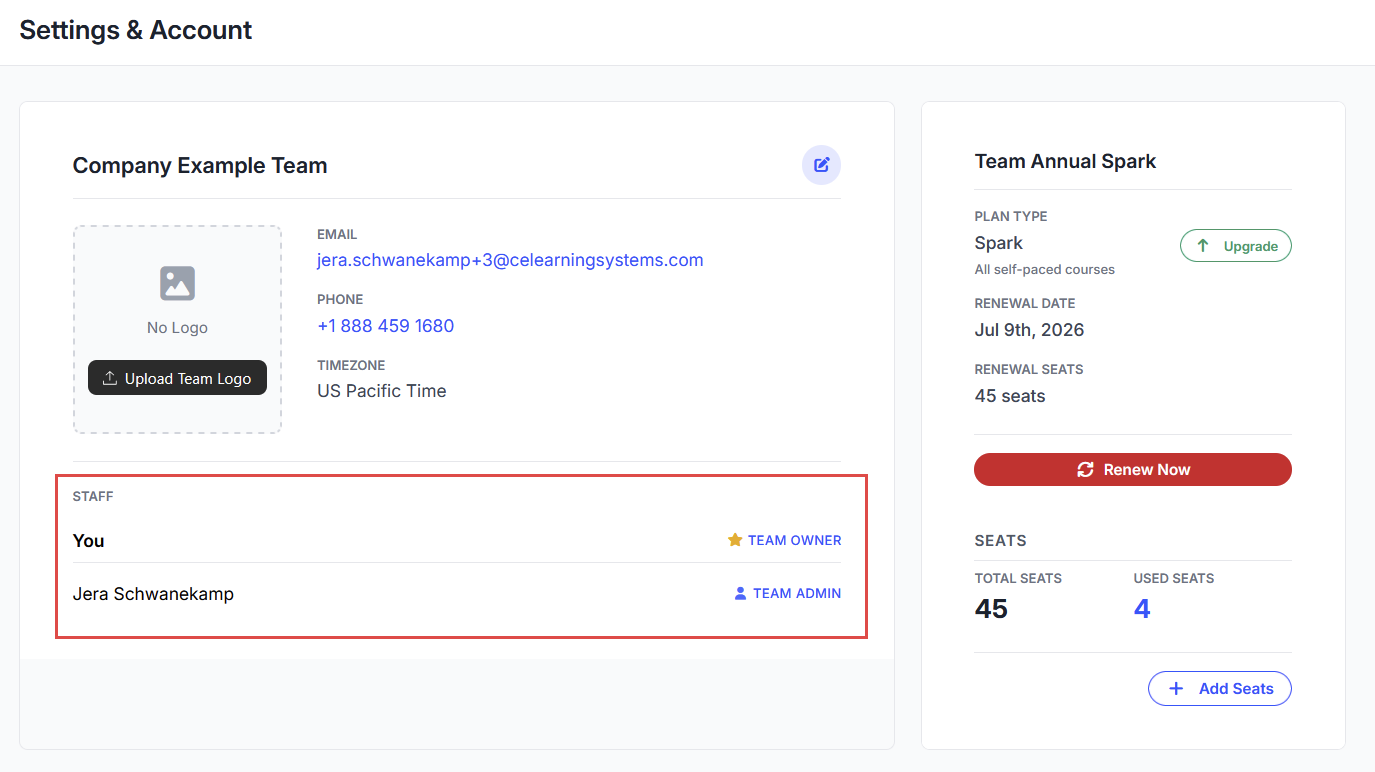Call the +1 888 459 1680 phone link
This screenshot has height=772, width=1375.
tap(385, 326)
